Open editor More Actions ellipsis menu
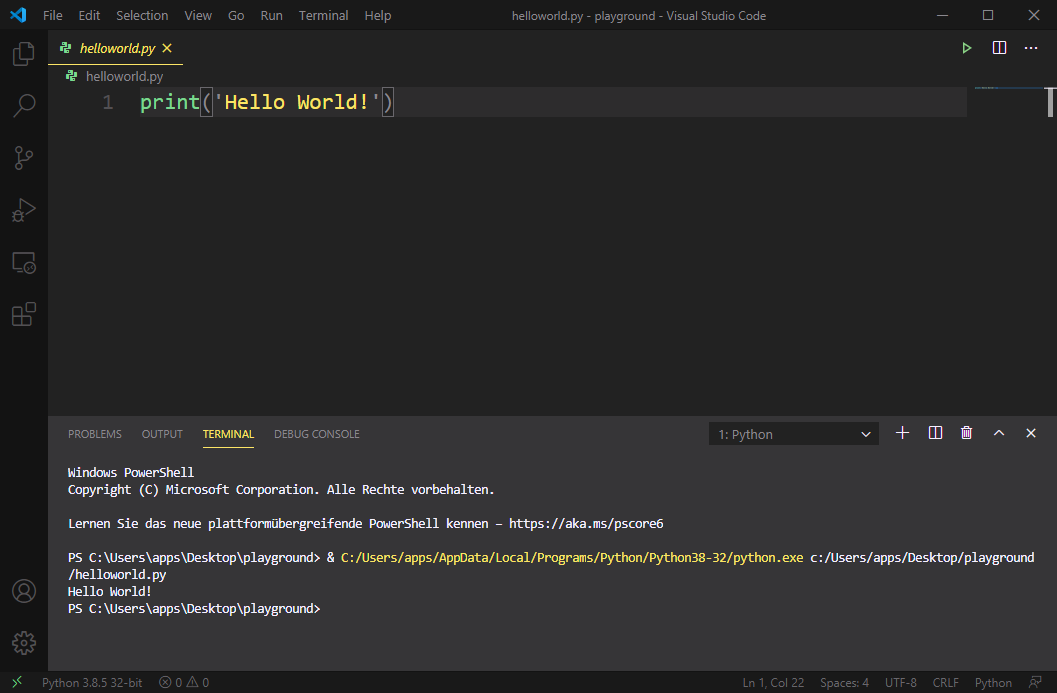The image size is (1057, 693). pos(1031,48)
